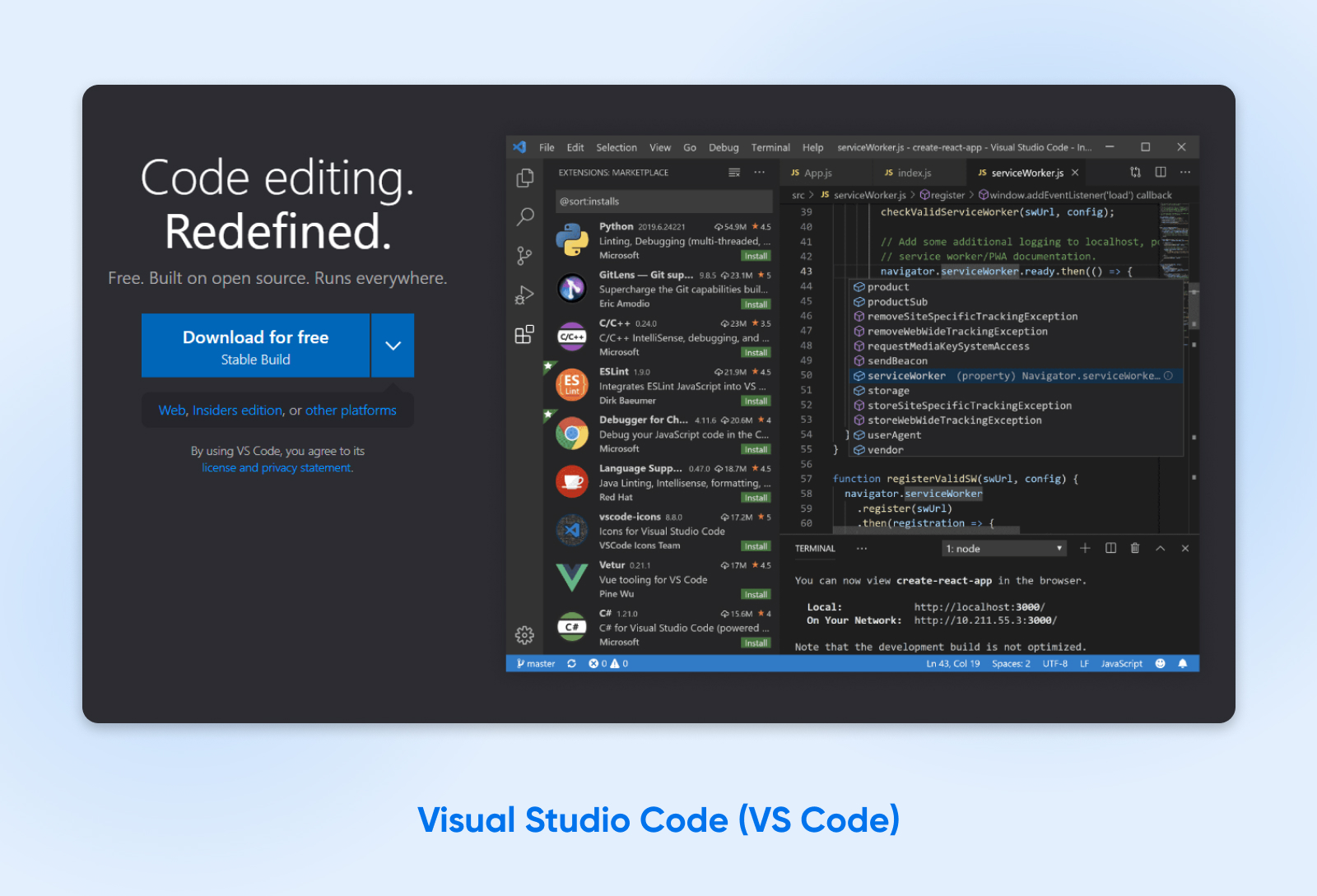Open the stable build download dropdown arrow
Viewport: 1317px width, 896px height.
(x=393, y=345)
